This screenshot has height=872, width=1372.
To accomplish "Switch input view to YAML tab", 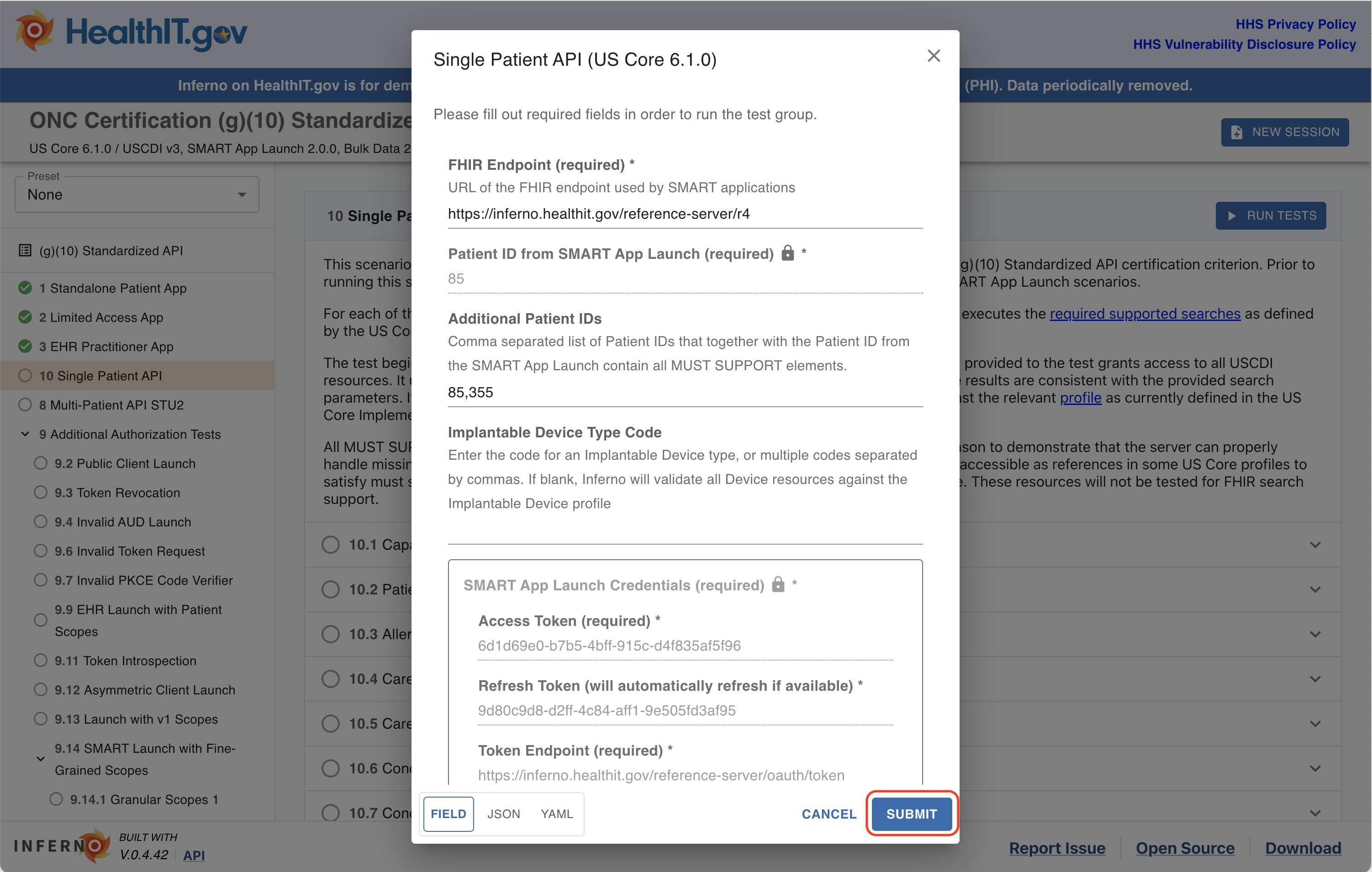I will coord(557,814).
